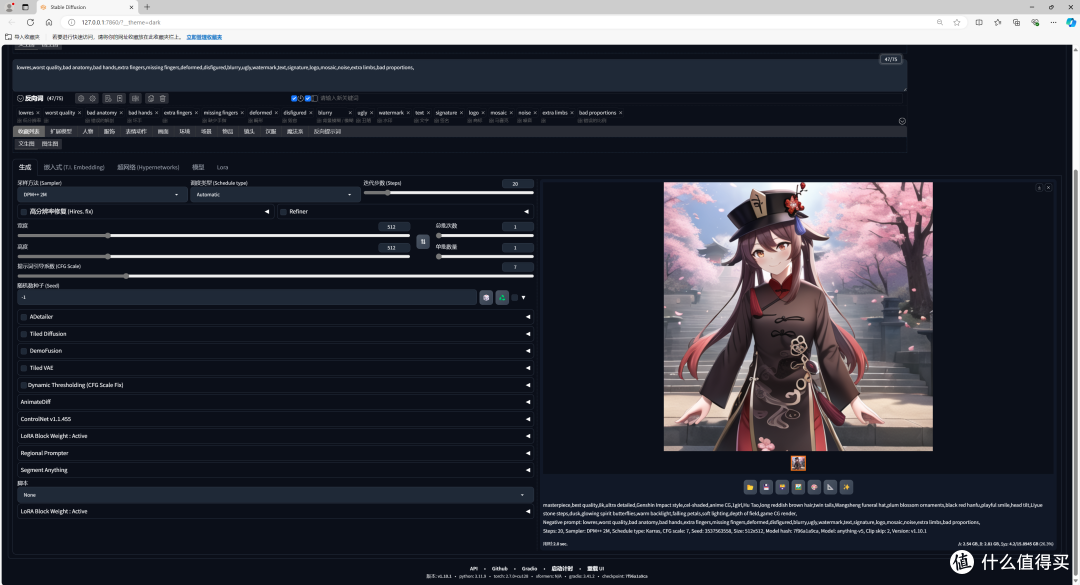
Task: Remove the 'lowres' negative tag
Action: (39, 113)
